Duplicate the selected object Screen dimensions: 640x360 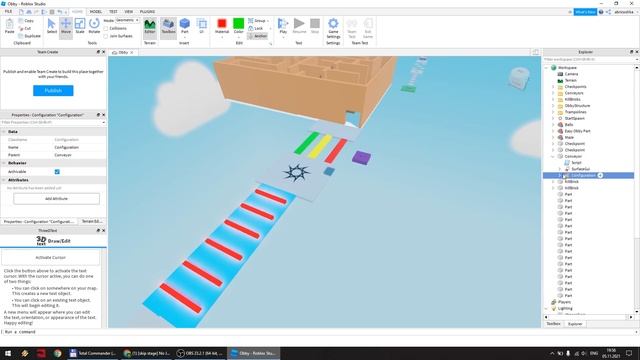click(x=29, y=36)
